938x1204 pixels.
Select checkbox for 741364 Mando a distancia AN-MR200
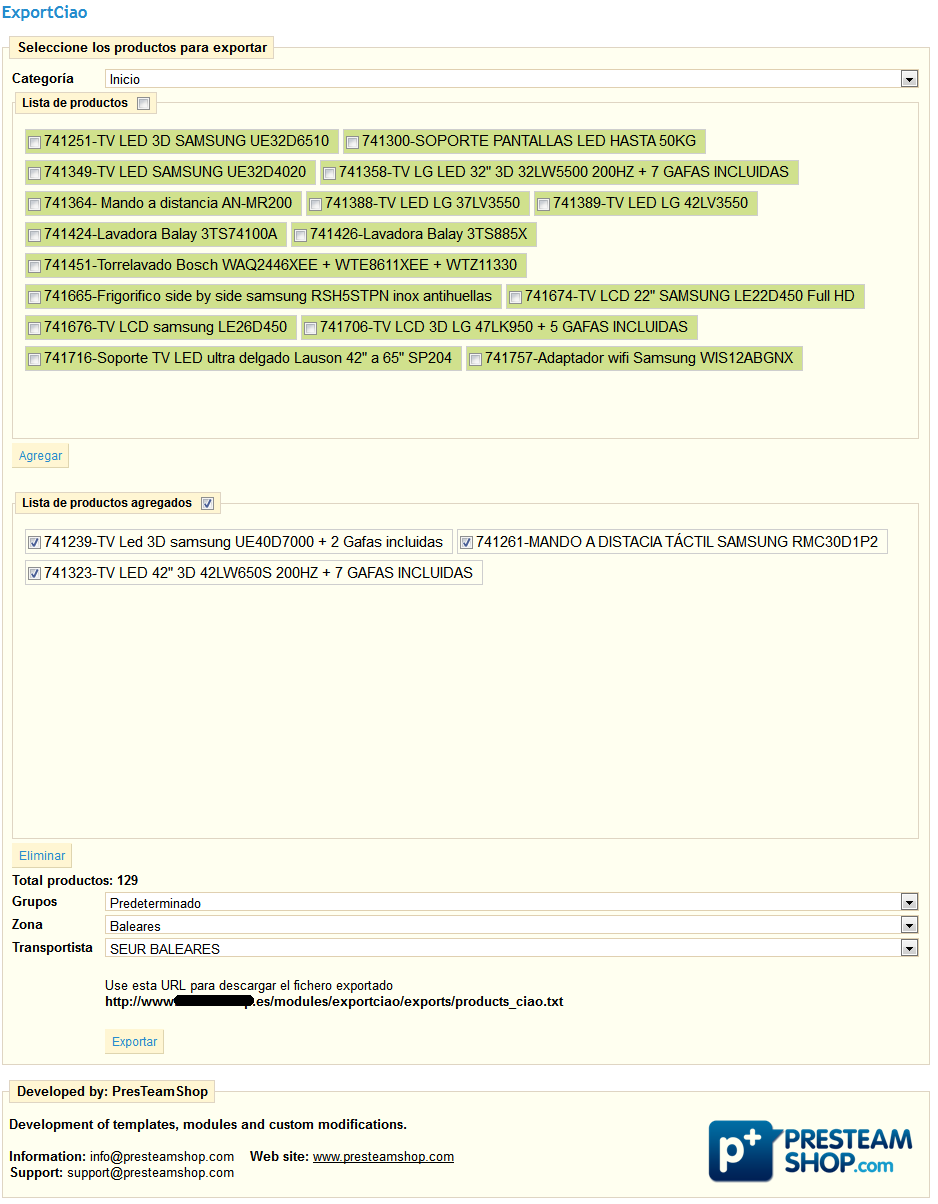pos(35,204)
